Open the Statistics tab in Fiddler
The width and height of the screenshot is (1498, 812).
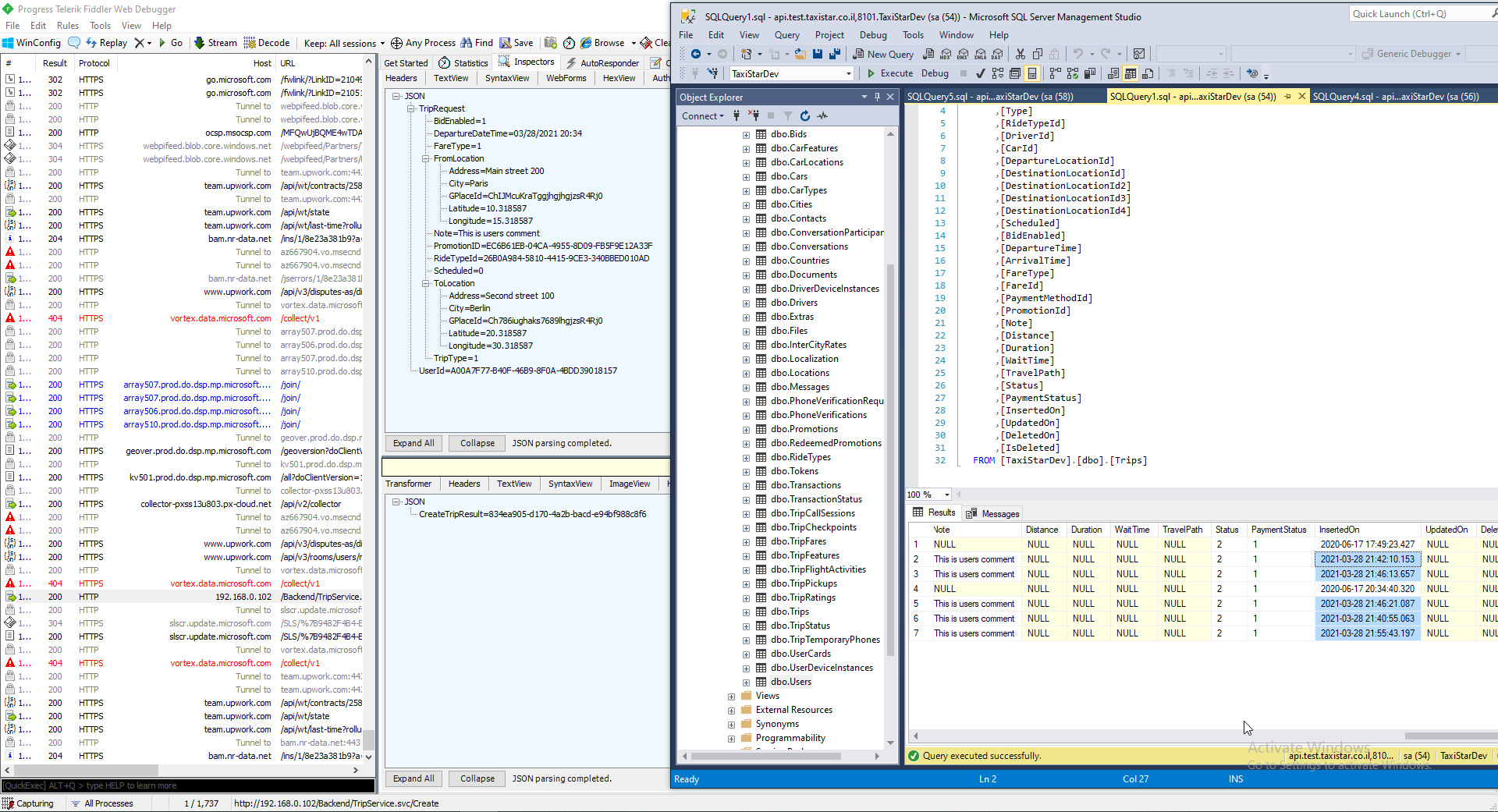(463, 62)
